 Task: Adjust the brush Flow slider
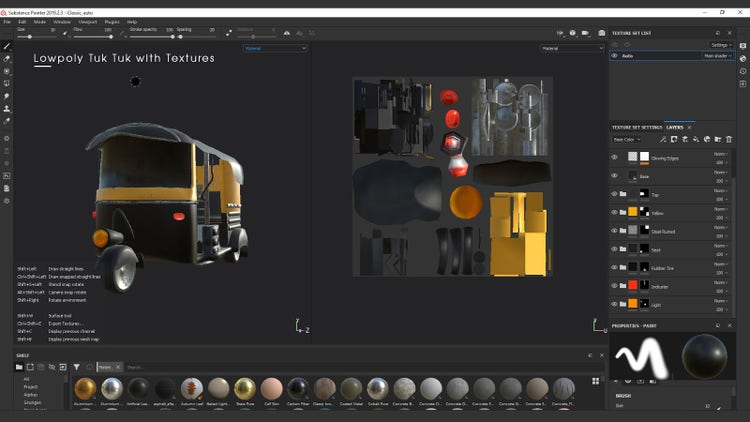click(x=93, y=37)
